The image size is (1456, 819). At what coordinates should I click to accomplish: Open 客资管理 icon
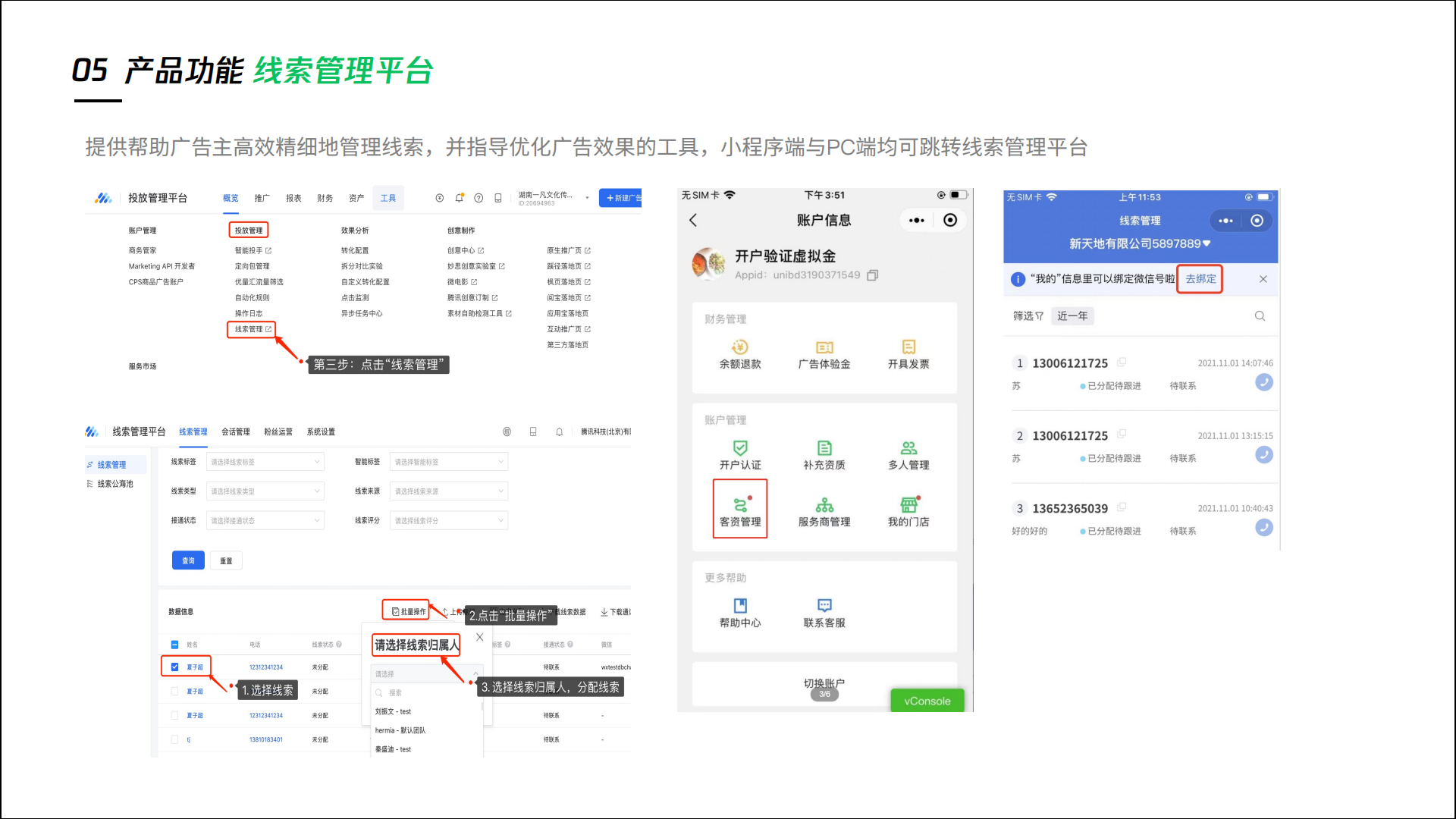click(740, 505)
